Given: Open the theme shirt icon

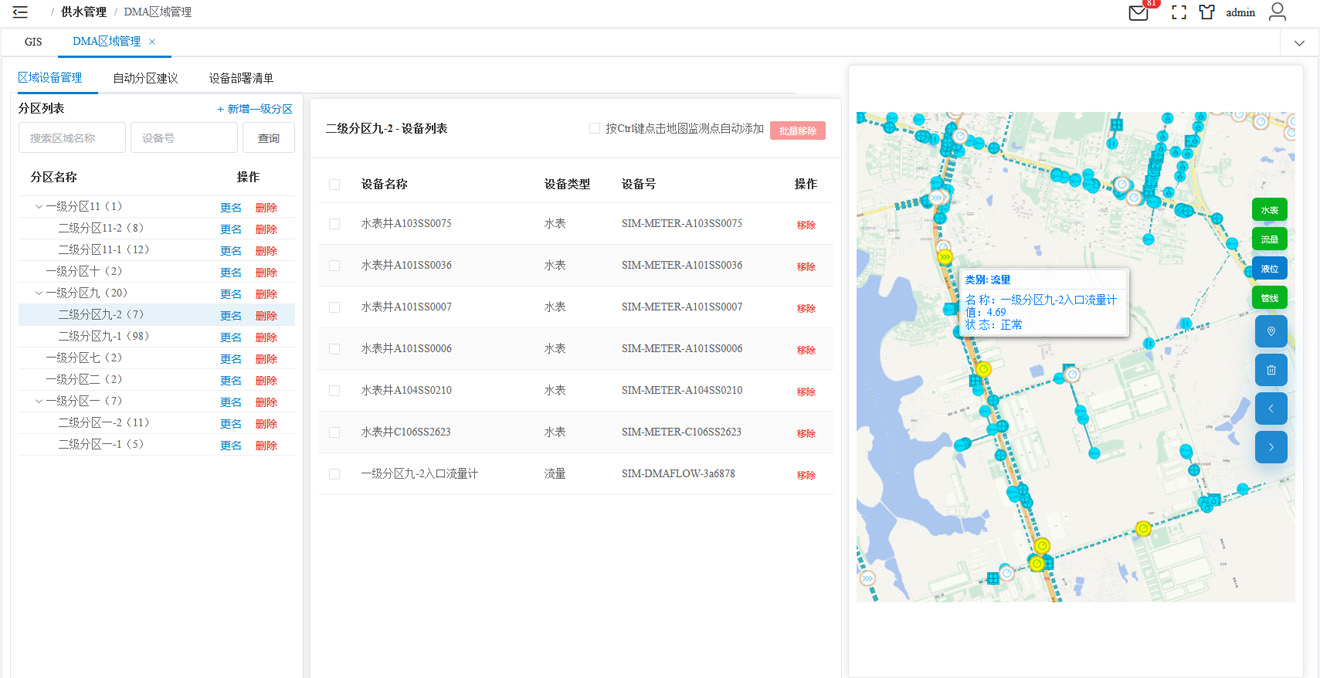Looking at the screenshot, I should 1207,13.
